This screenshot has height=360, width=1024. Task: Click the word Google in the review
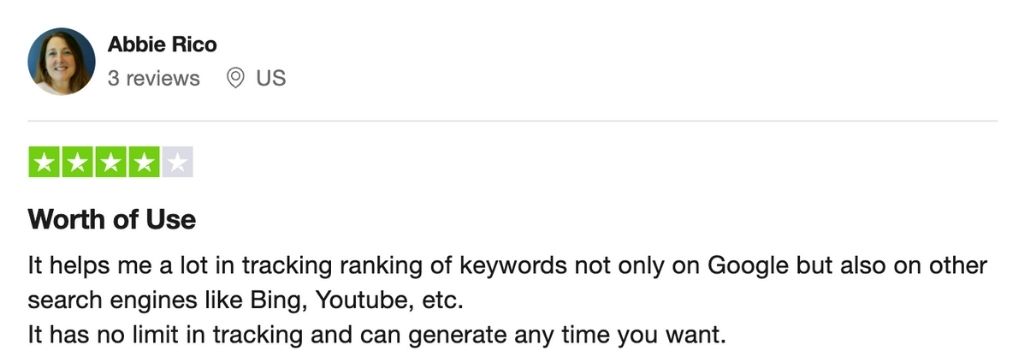pos(748,267)
